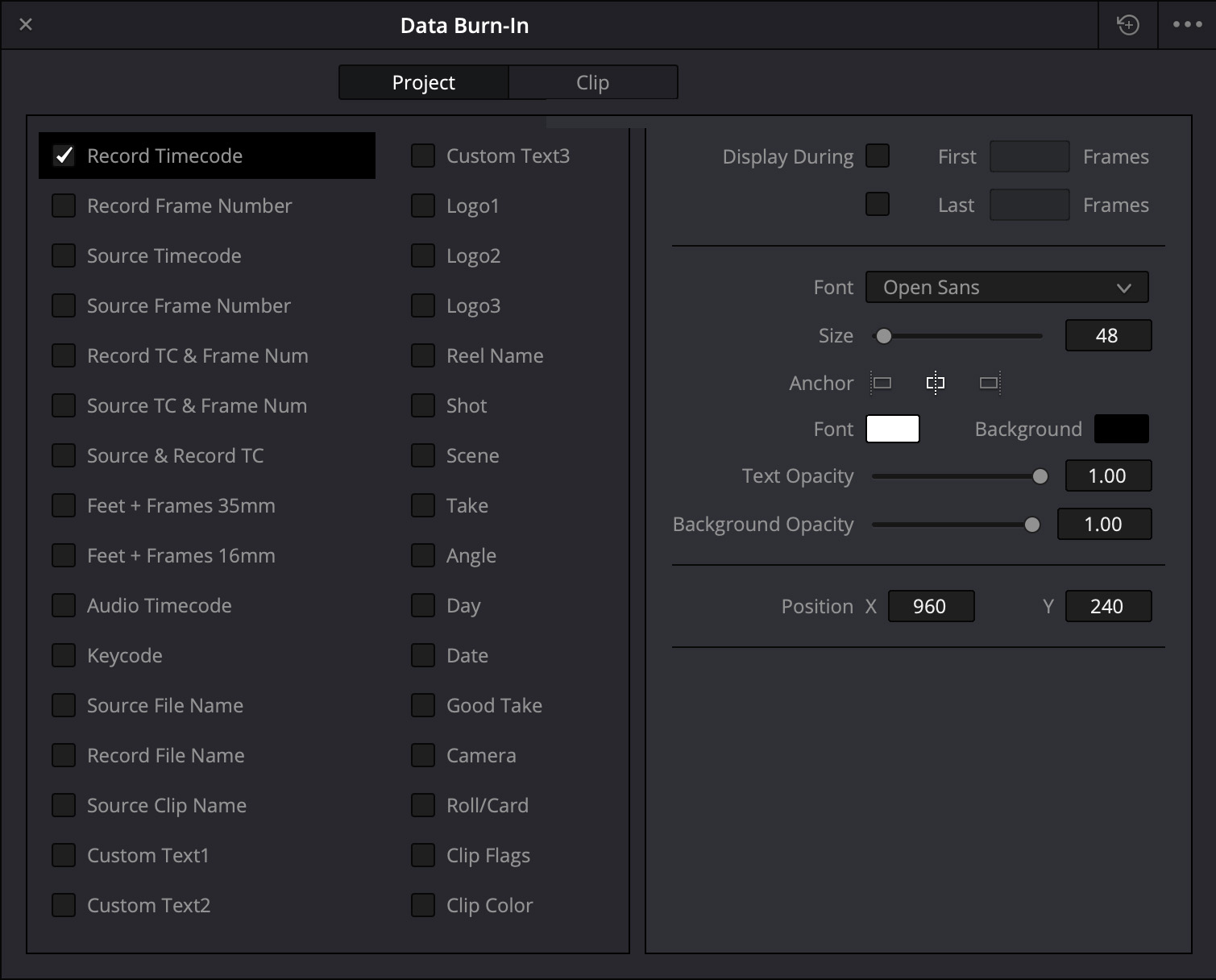Enable the Source Timecode checkbox
Viewport: 1216px width, 980px height.
pyautogui.click(x=64, y=255)
